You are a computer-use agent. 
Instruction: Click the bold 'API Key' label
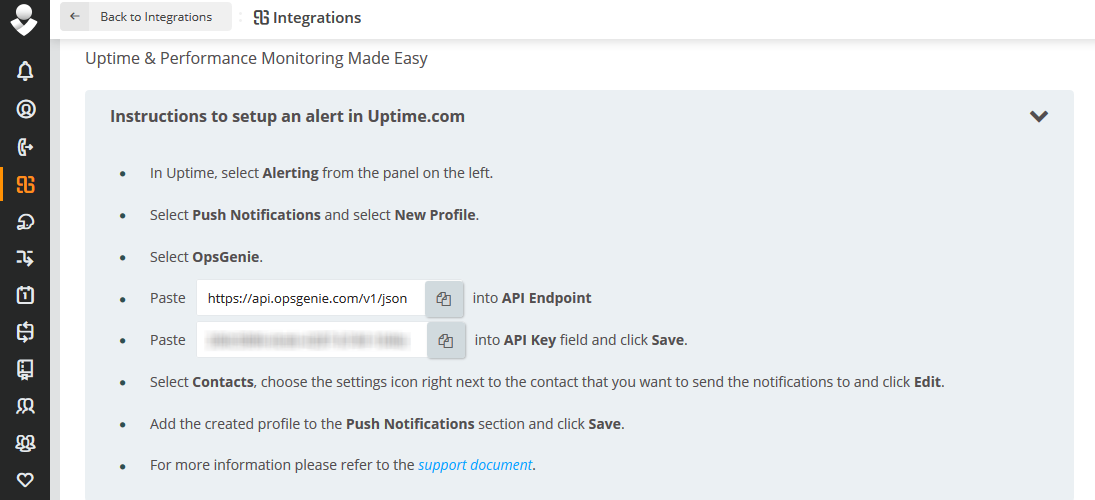(530, 341)
